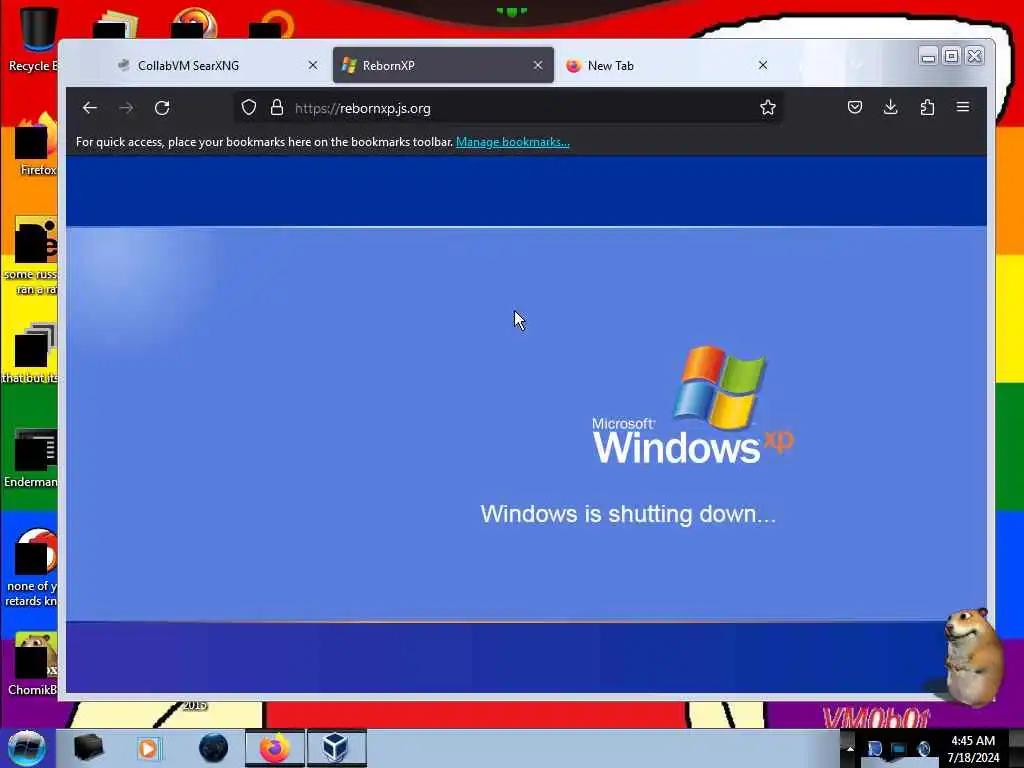Open the clock showing 4:45 AM

(973, 749)
